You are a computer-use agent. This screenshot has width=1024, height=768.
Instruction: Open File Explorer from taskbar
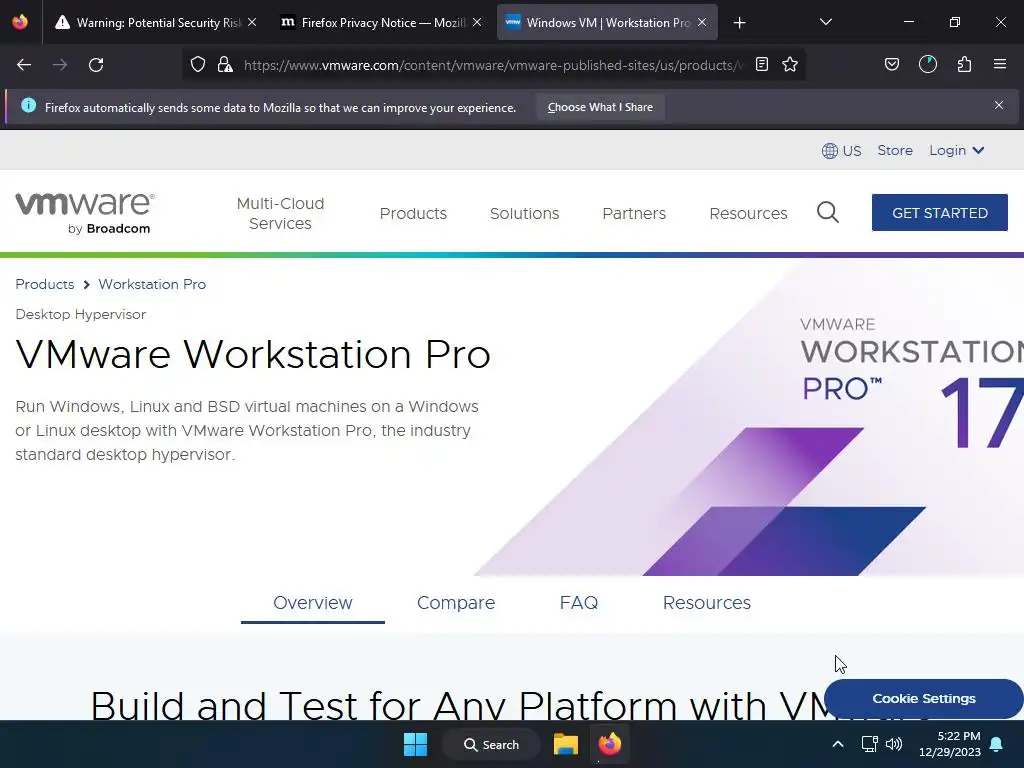(566, 744)
